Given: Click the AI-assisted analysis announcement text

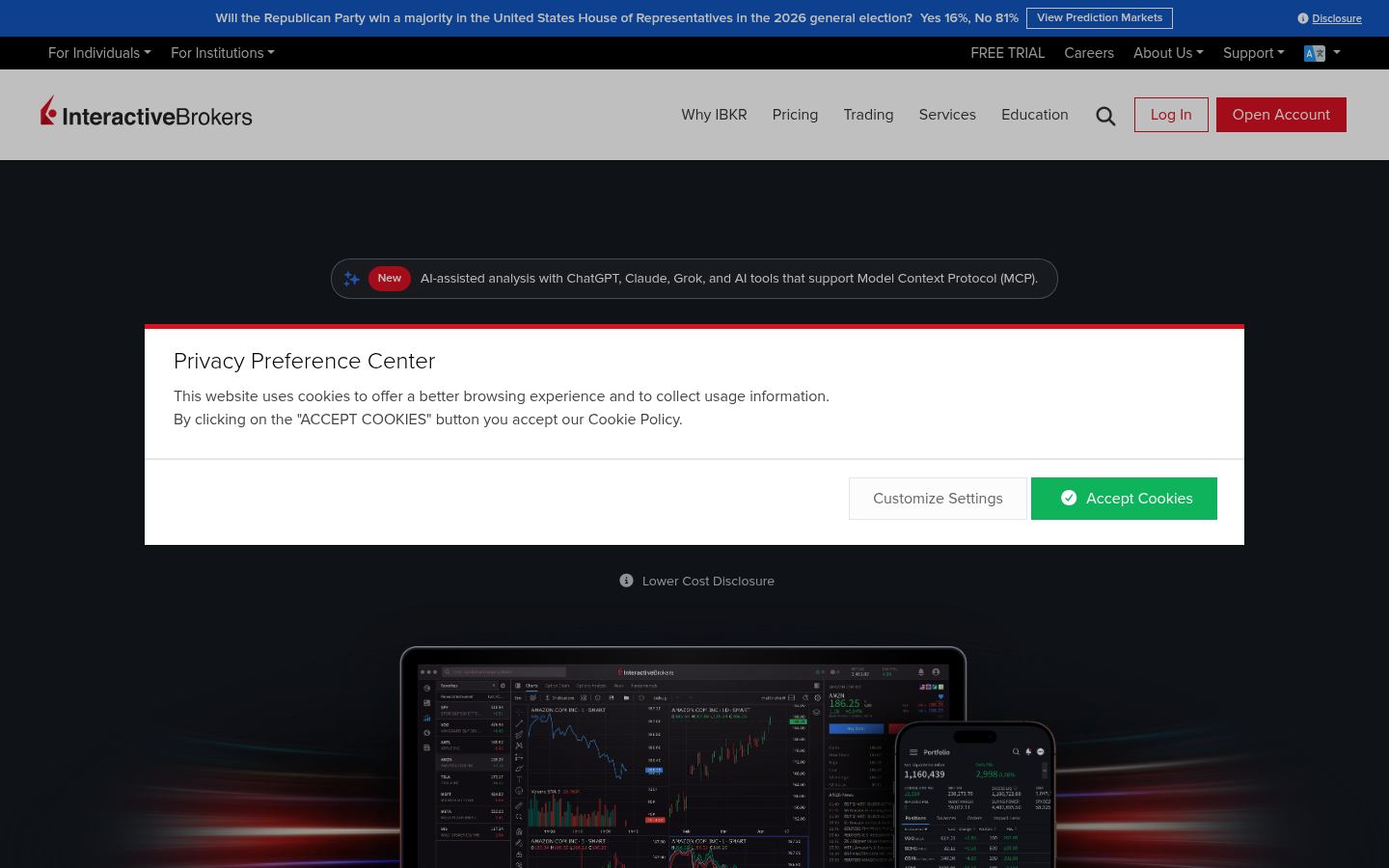Looking at the screenshot, I should click(729, 279).
